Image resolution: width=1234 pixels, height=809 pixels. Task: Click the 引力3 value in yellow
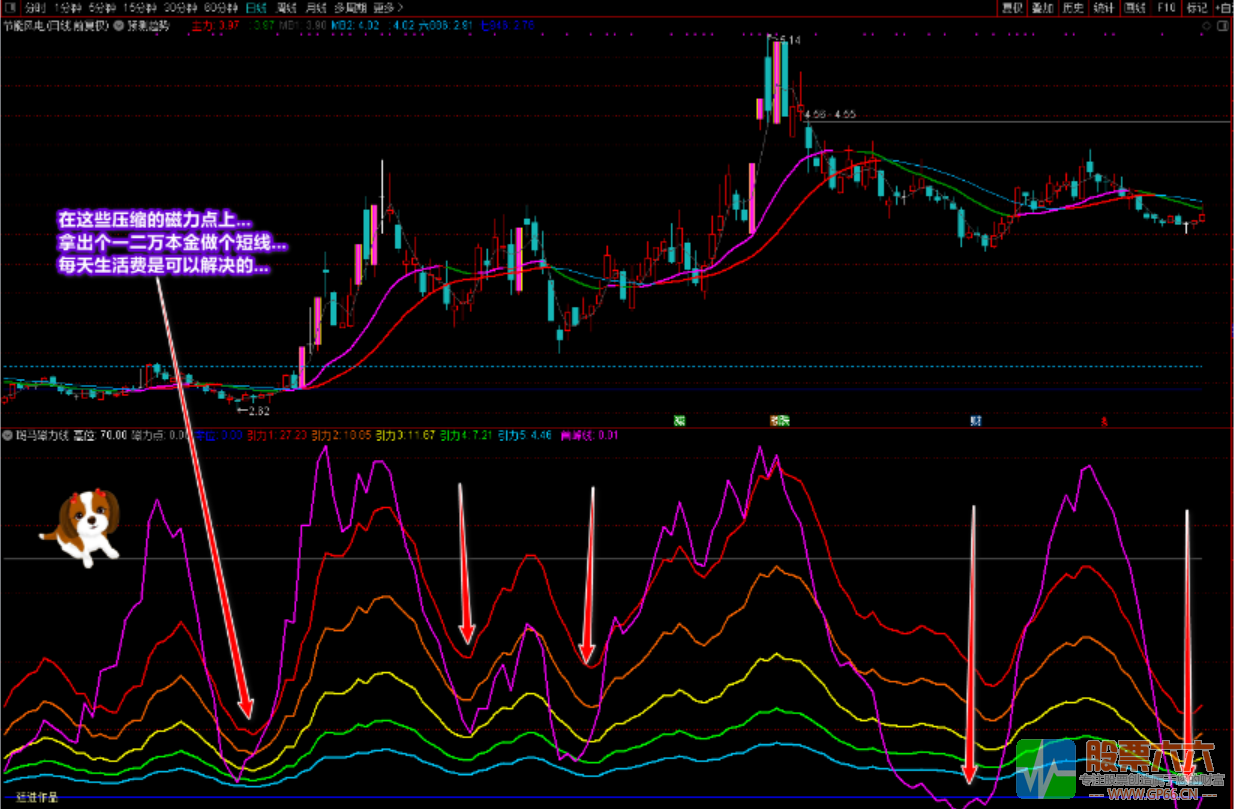[x=406, y=435]
